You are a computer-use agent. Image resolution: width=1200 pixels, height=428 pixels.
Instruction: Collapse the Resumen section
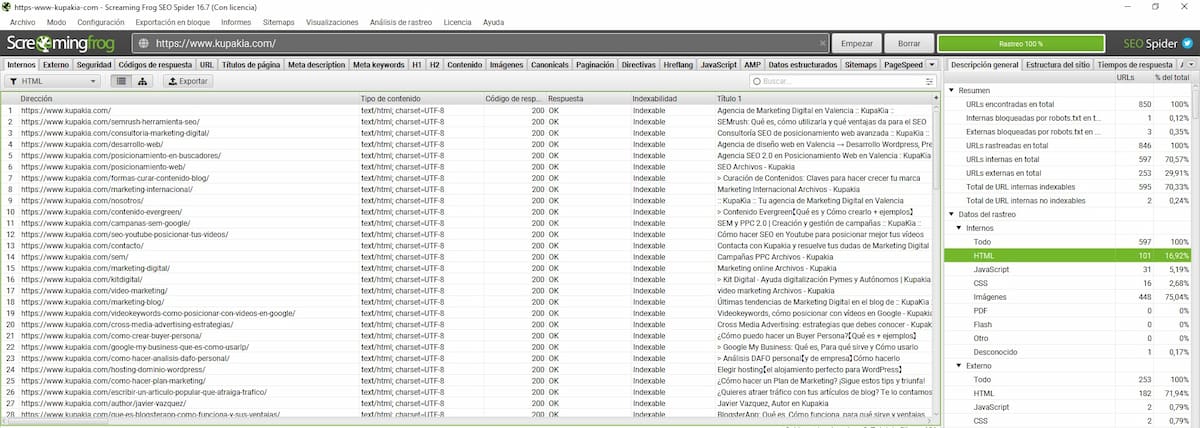(x=952, y=91)
